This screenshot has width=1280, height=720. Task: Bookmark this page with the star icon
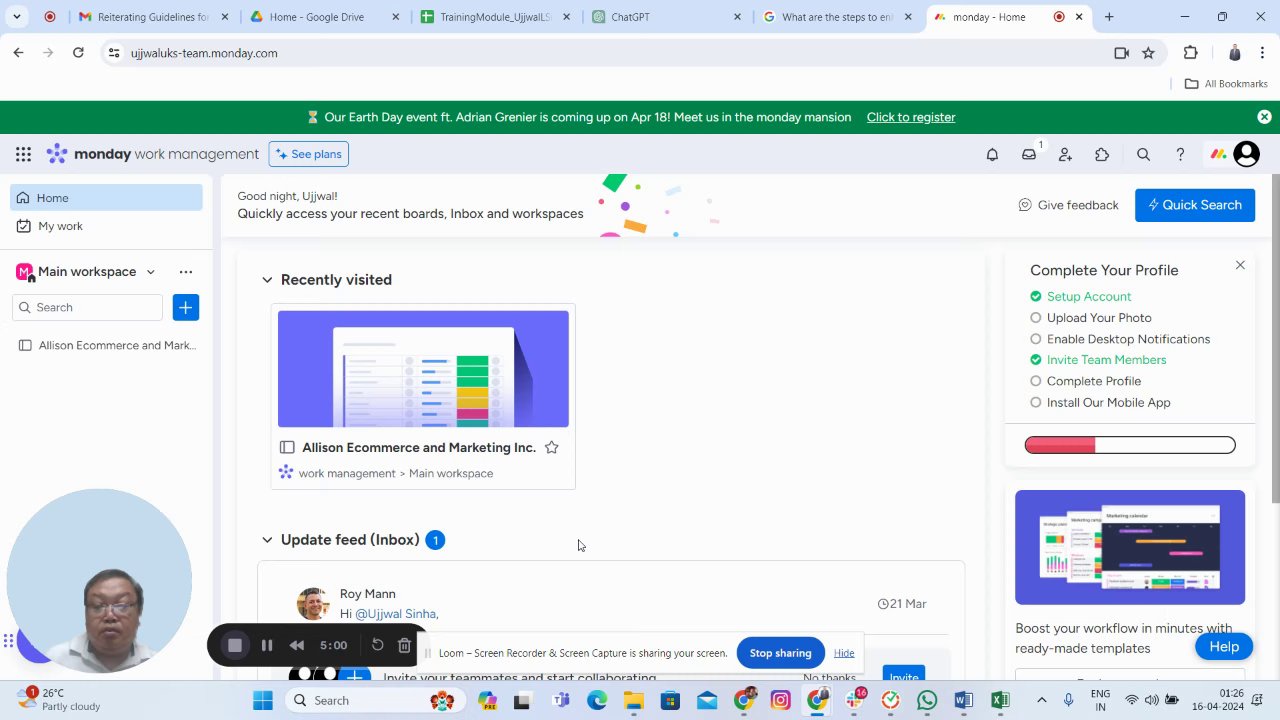[1148, 53]
